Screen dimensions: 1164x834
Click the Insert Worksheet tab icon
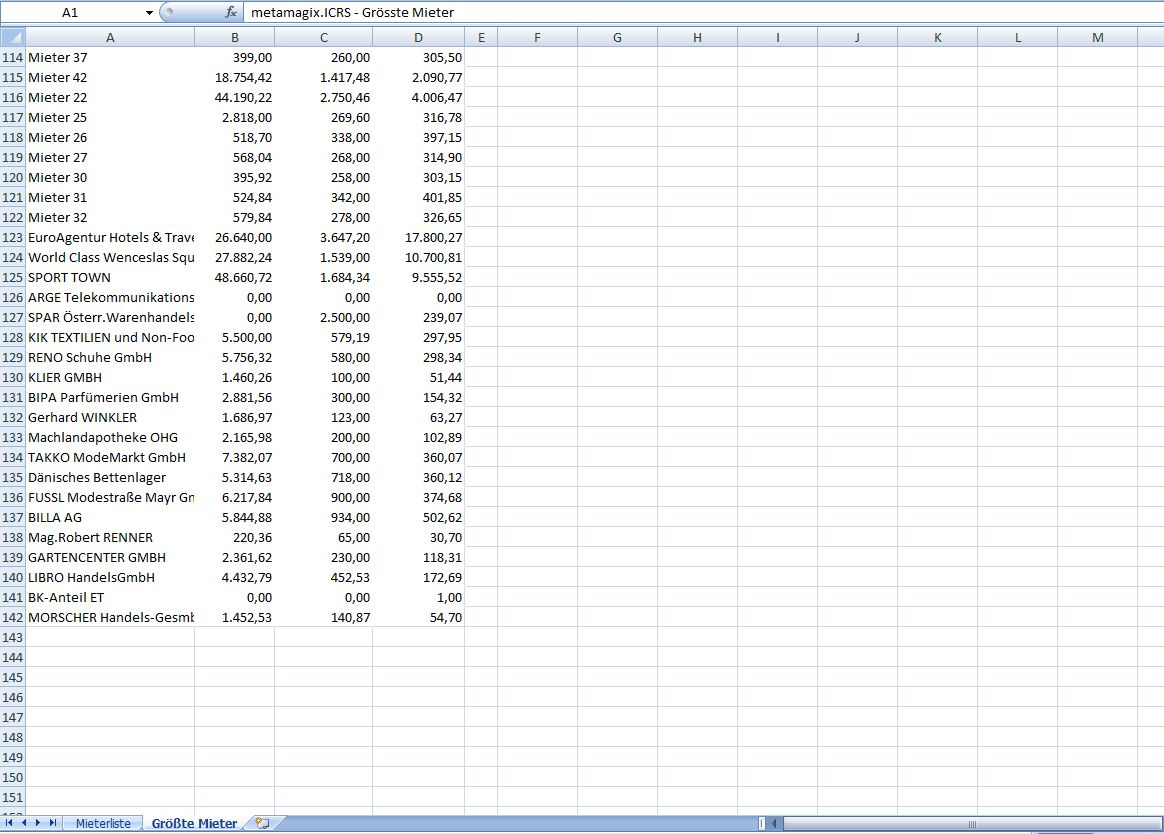[262, 823]
